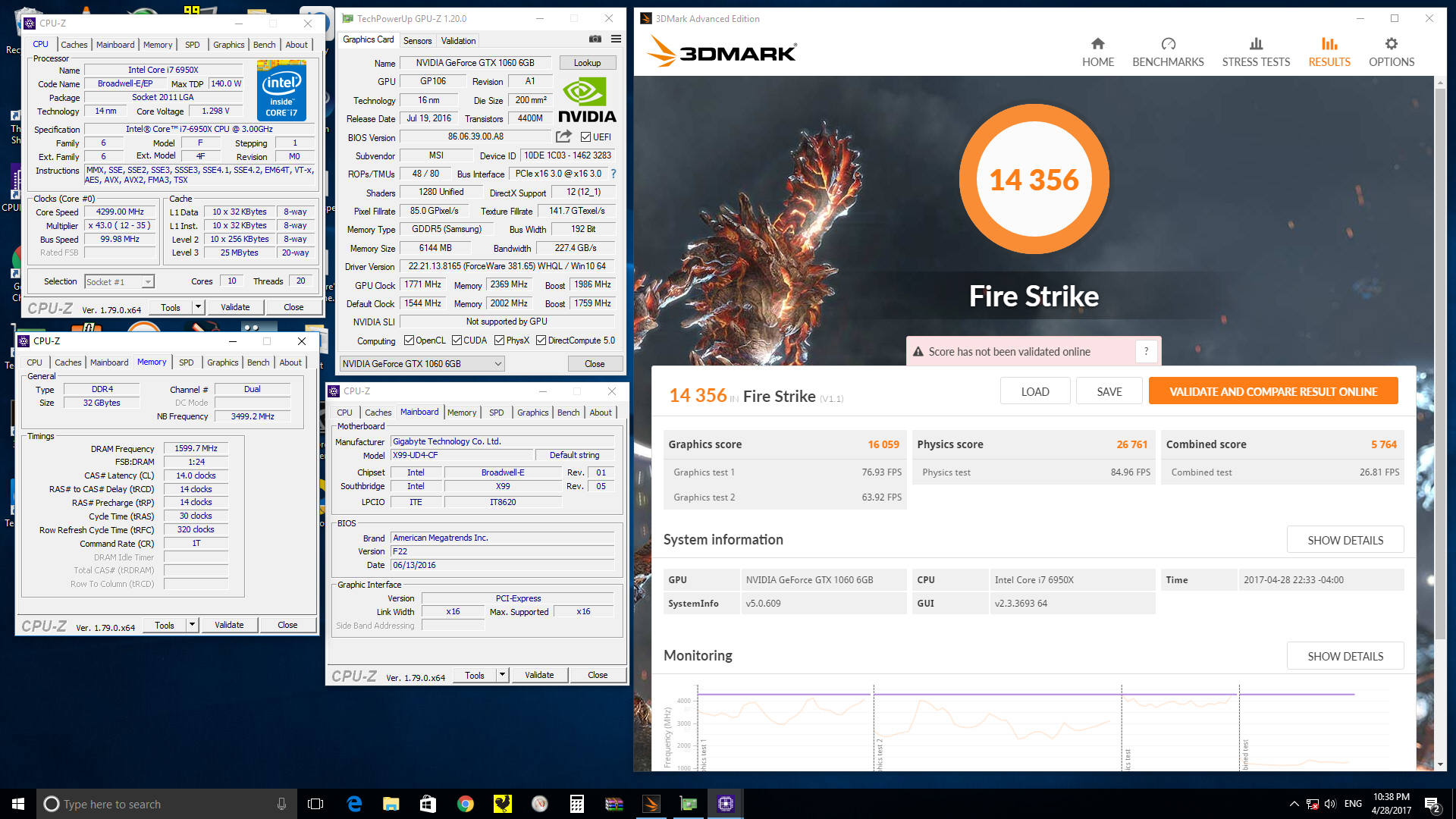The width and height of the screenshot is (1456, 819).
Task: Open 3DMark BENCHMARKS section
Action: tap(1168, 52)
